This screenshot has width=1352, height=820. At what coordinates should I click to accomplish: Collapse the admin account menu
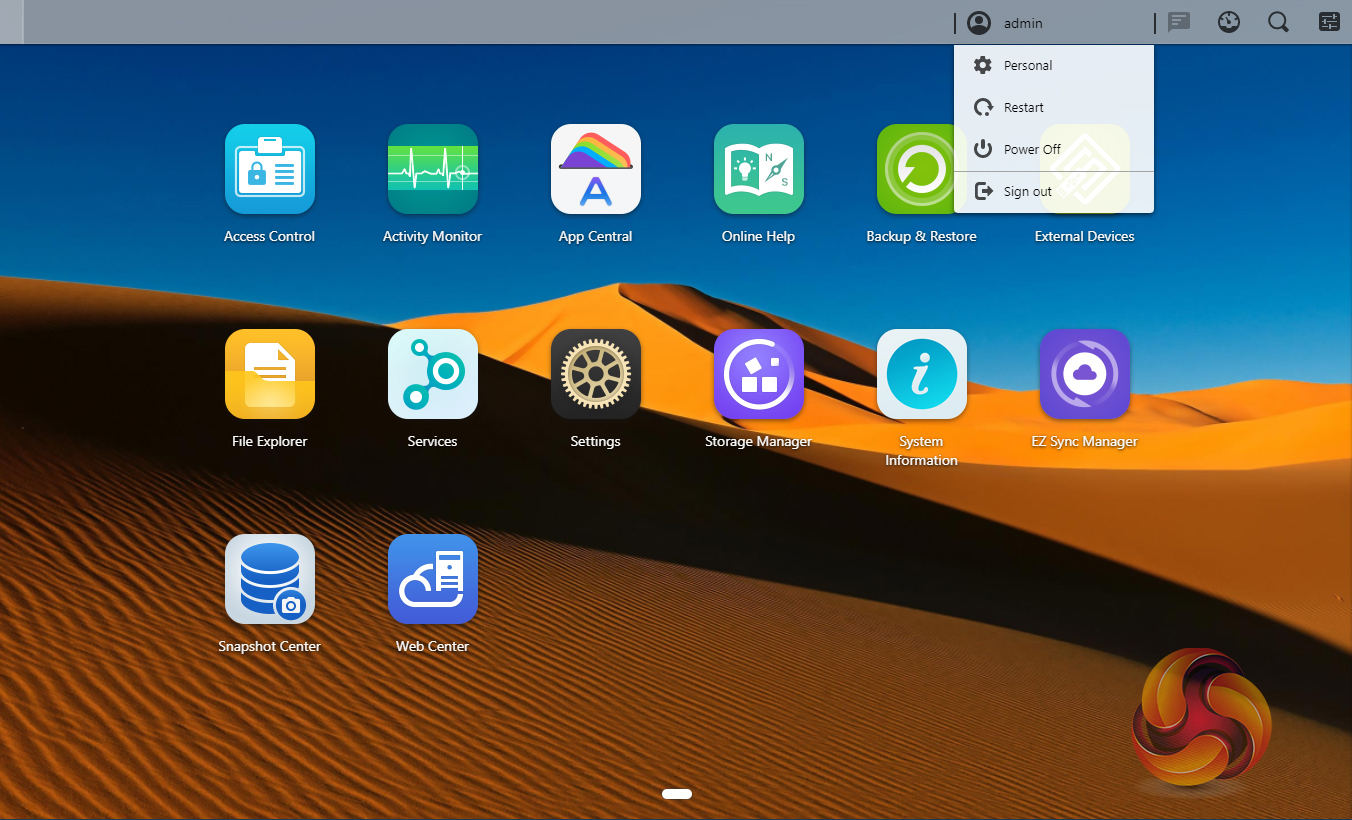point(1054,22)
